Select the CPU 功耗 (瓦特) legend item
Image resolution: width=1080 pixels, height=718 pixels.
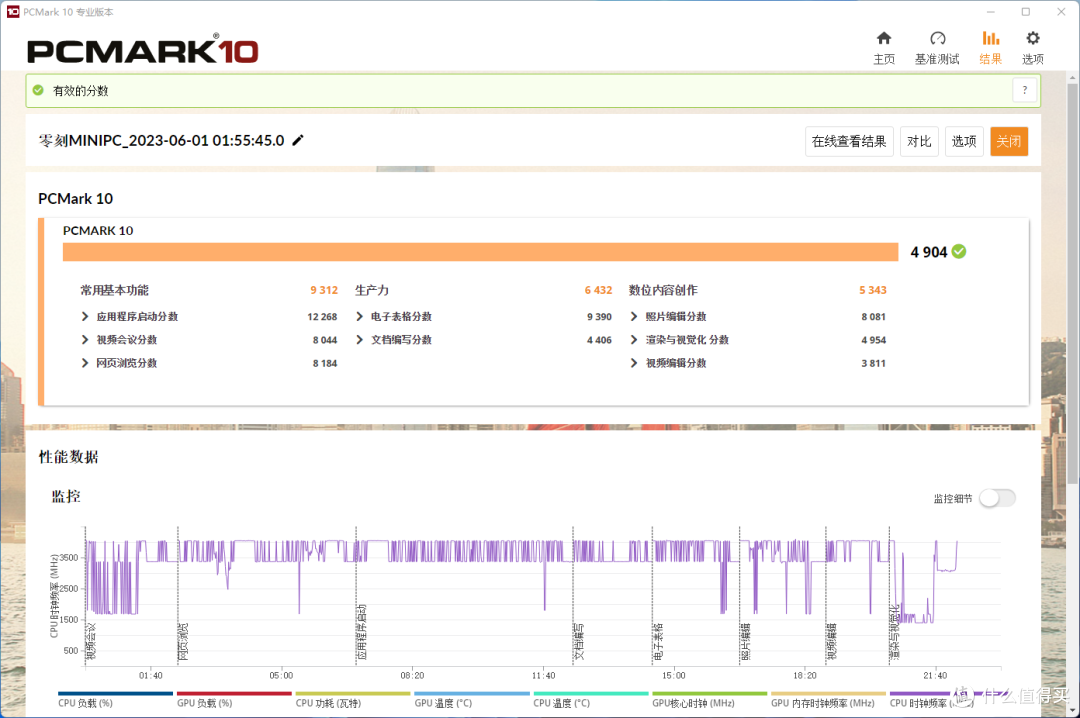(x=353, y=699)
